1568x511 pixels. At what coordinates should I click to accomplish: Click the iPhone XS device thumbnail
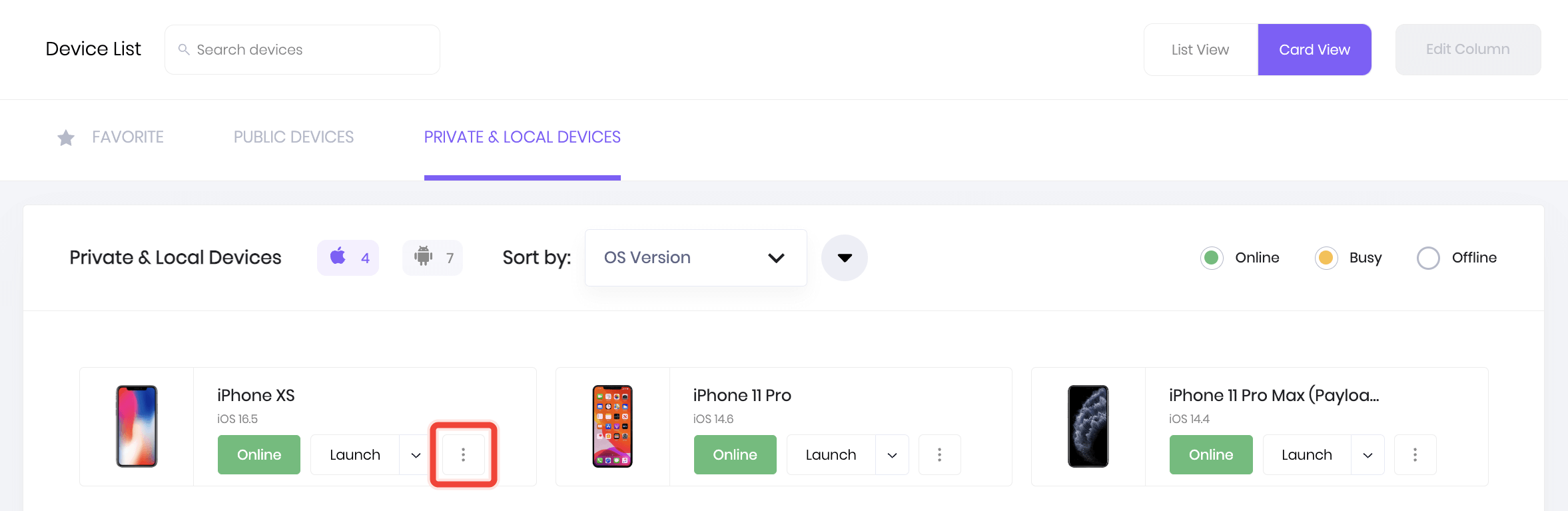click(137, 426)
